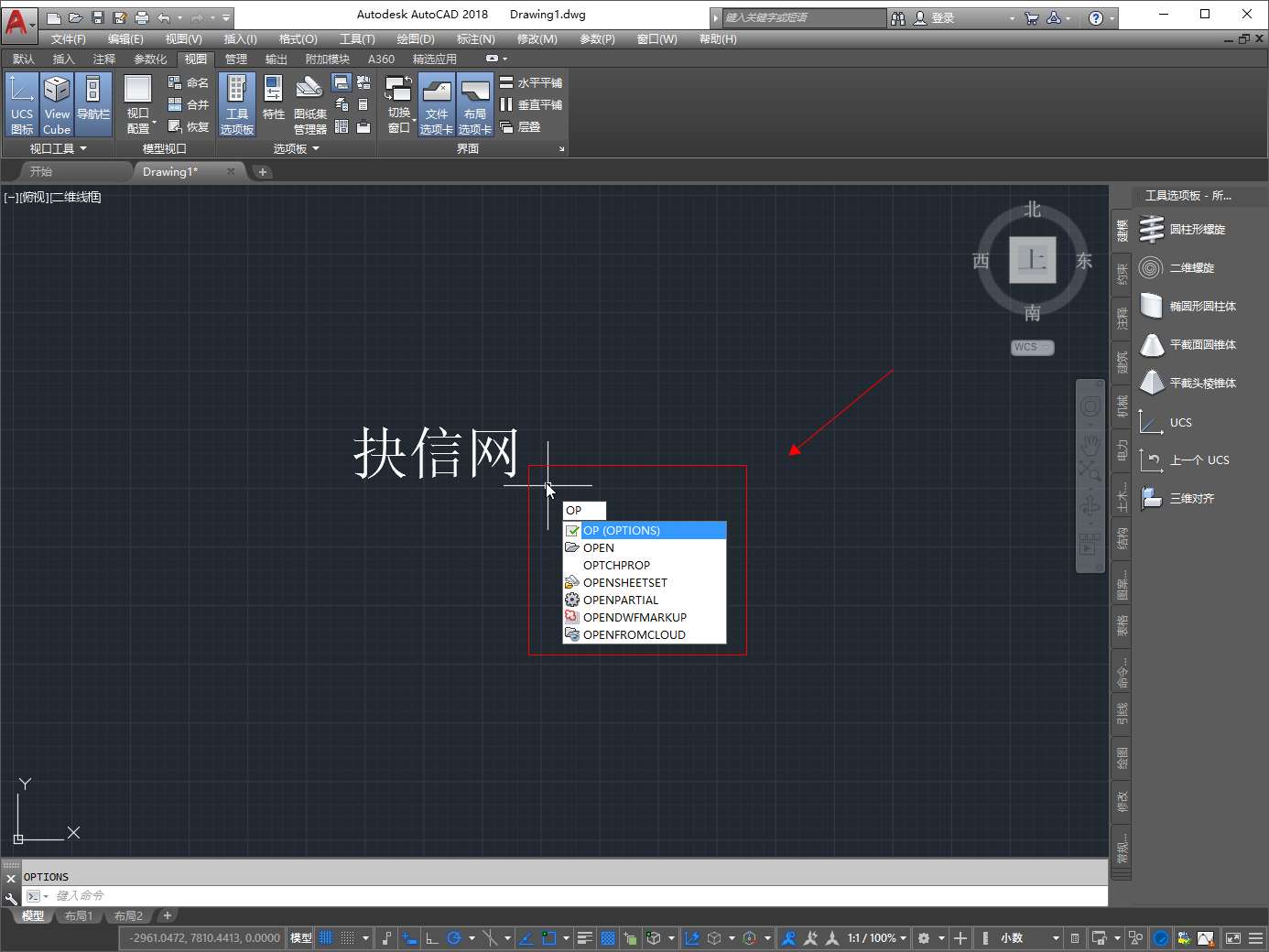Switch to the 注释 ribbon tab

(103, 59)
